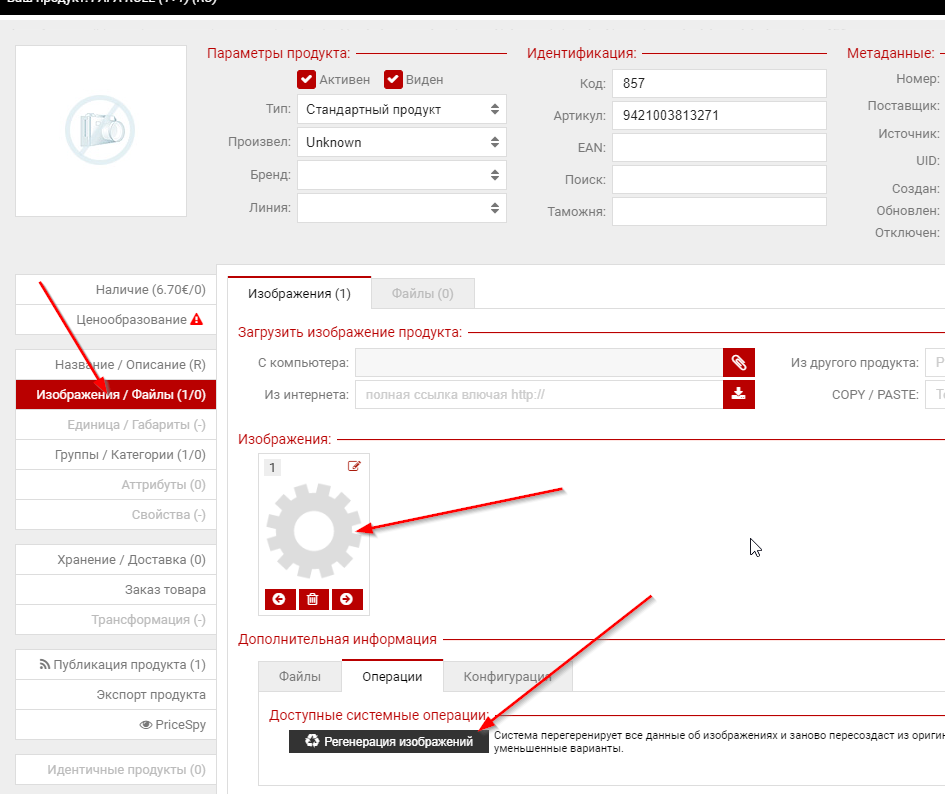Move image left with arrow button

coord(280,599)
